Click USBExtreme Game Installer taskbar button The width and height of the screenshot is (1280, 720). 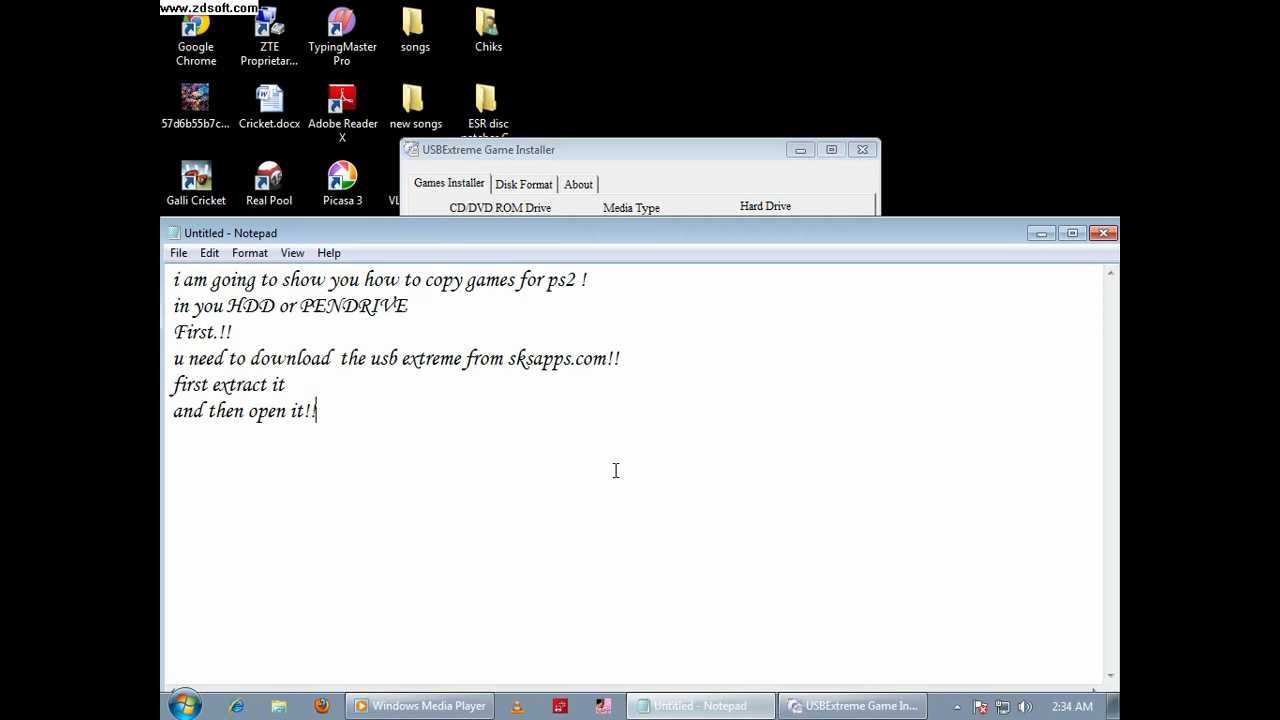point(852,706)
